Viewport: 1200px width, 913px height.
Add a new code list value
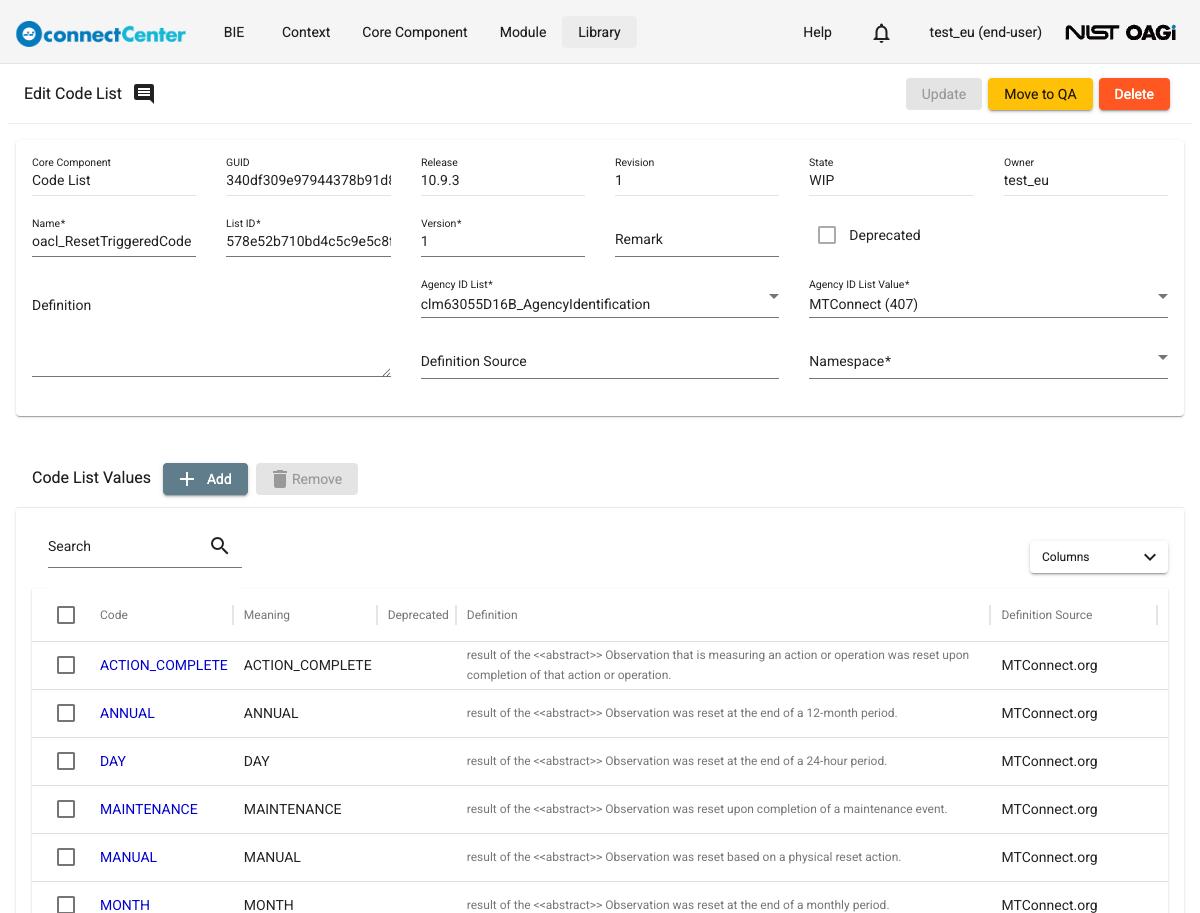(205, 479)
